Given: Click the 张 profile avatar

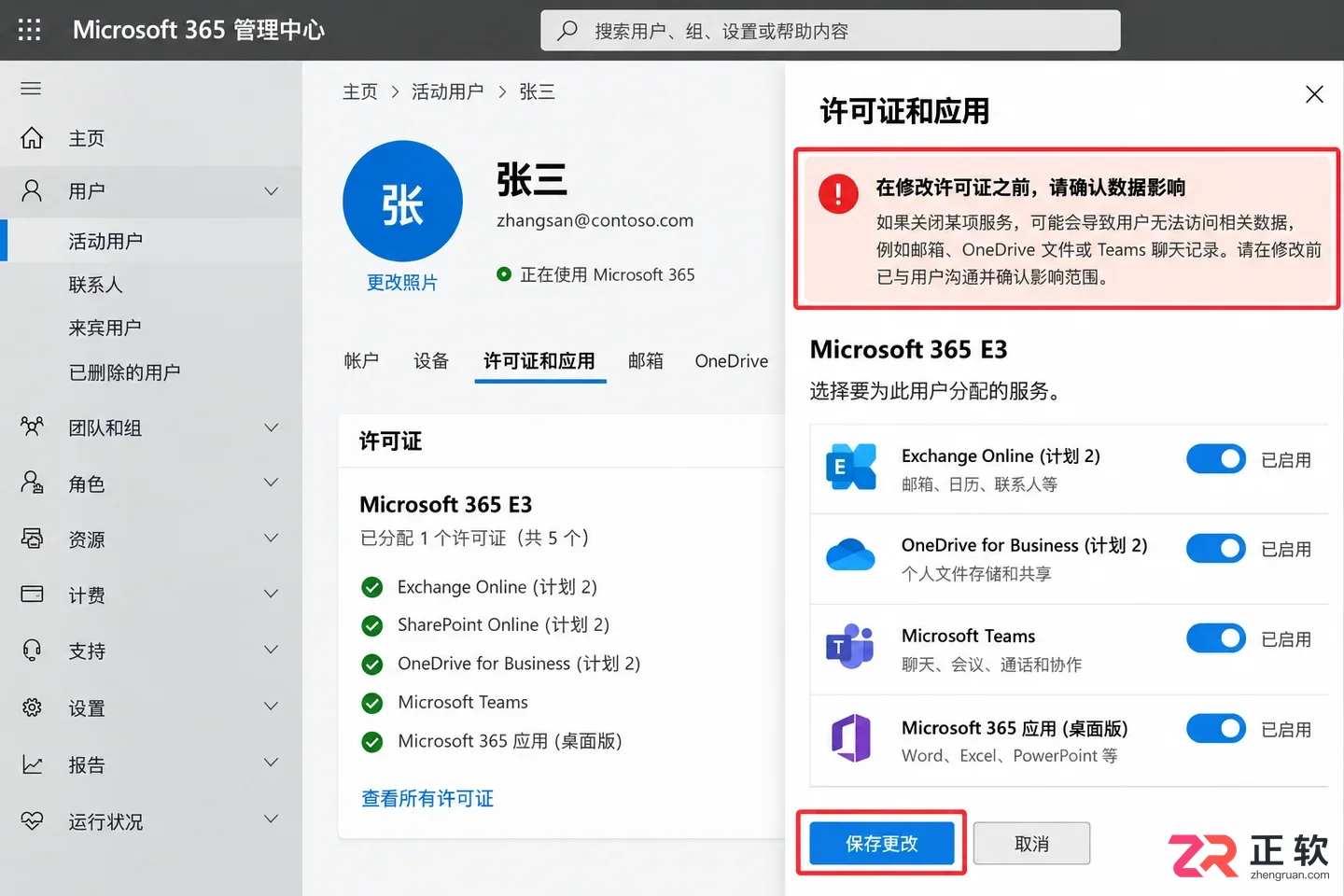Looking at the screenshot, I should pyautogui.click(x=402, y=202).
